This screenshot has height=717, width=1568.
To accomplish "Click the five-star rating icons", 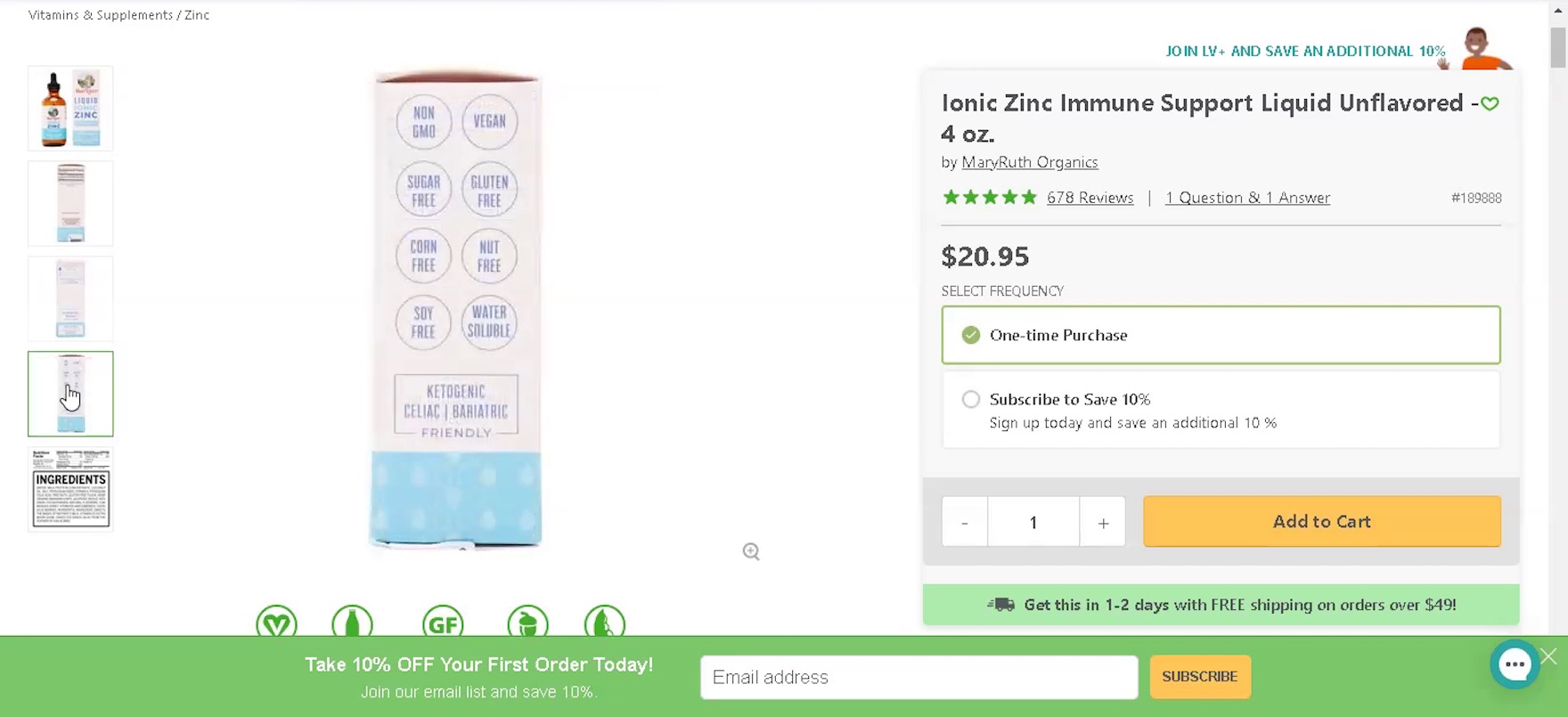I will pos(989,198).
